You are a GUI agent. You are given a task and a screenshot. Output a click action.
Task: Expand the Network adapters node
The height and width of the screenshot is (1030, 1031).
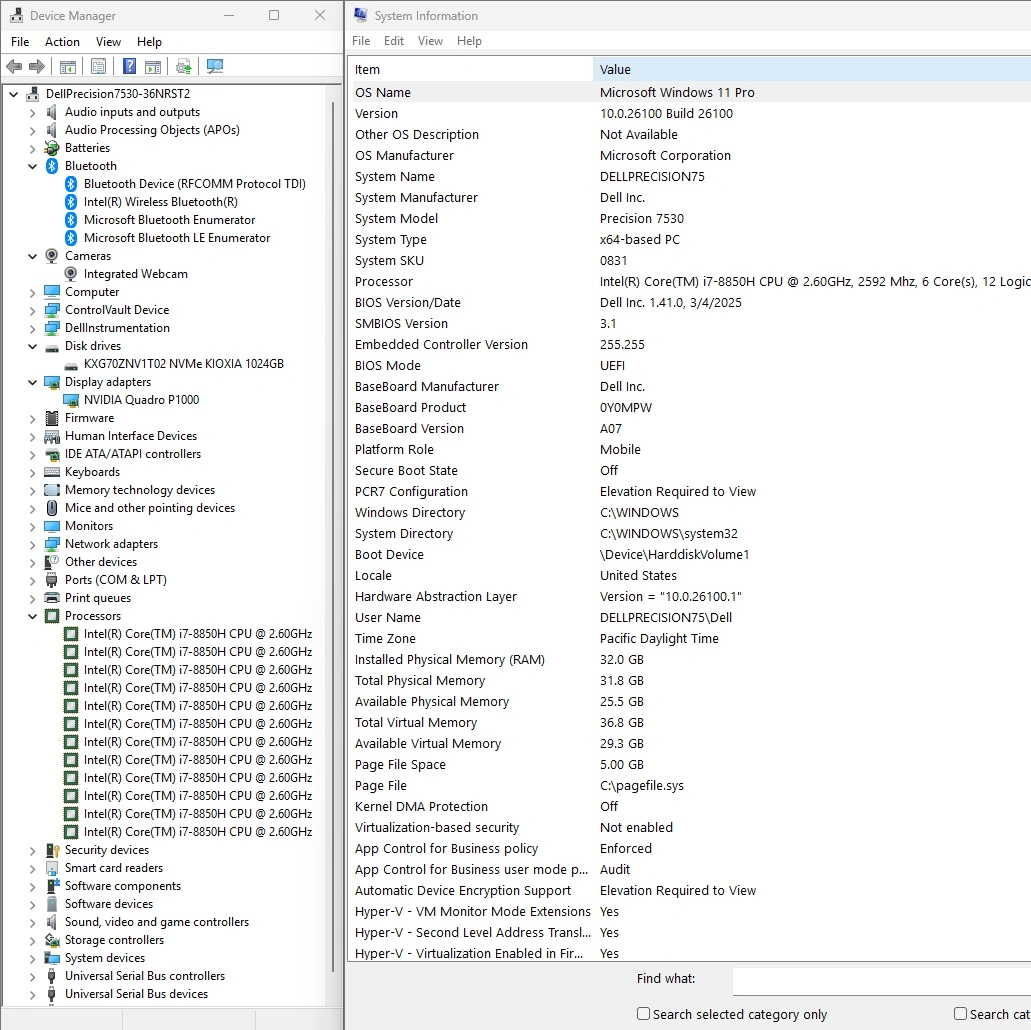pyautogui.click(x=32, y=544)
